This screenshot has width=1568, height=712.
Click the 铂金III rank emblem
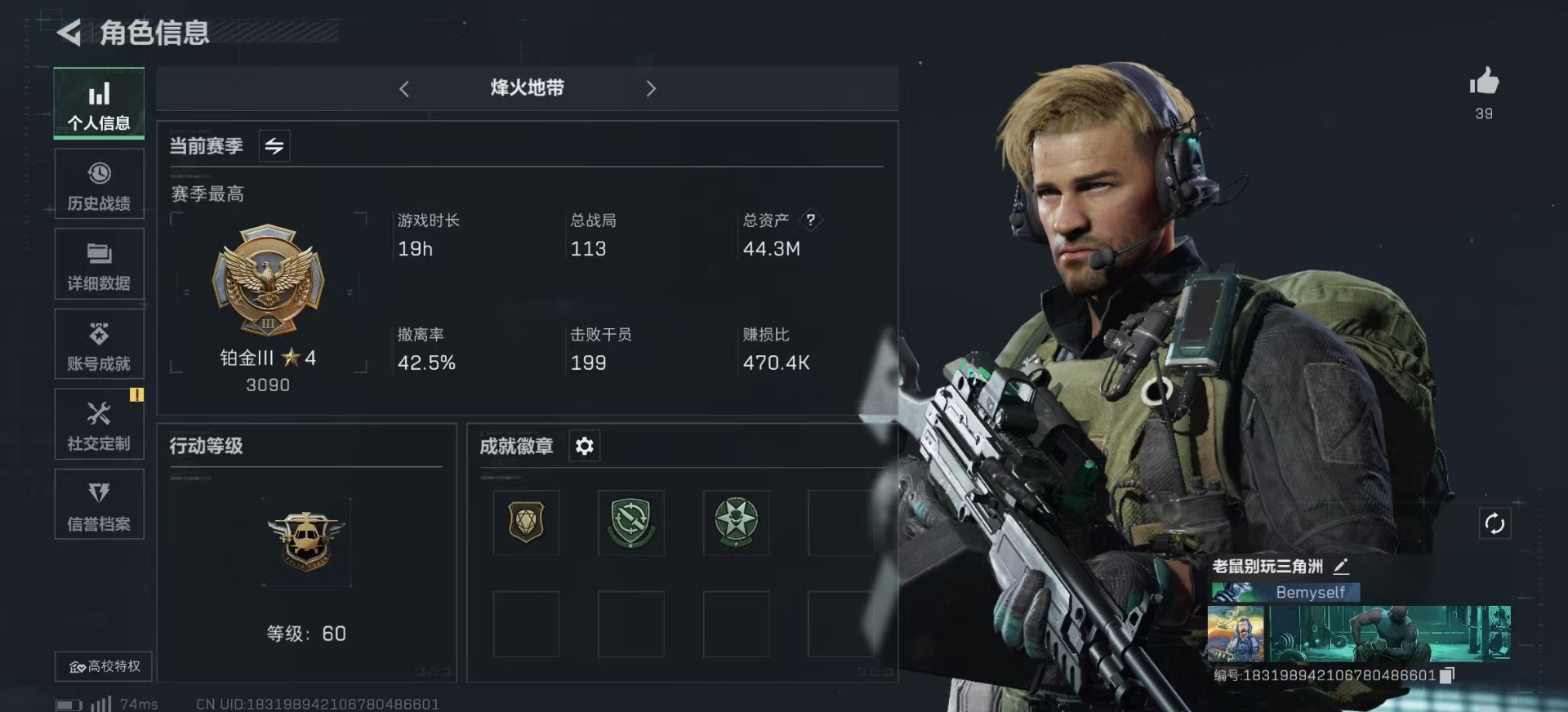pos(268,281)
